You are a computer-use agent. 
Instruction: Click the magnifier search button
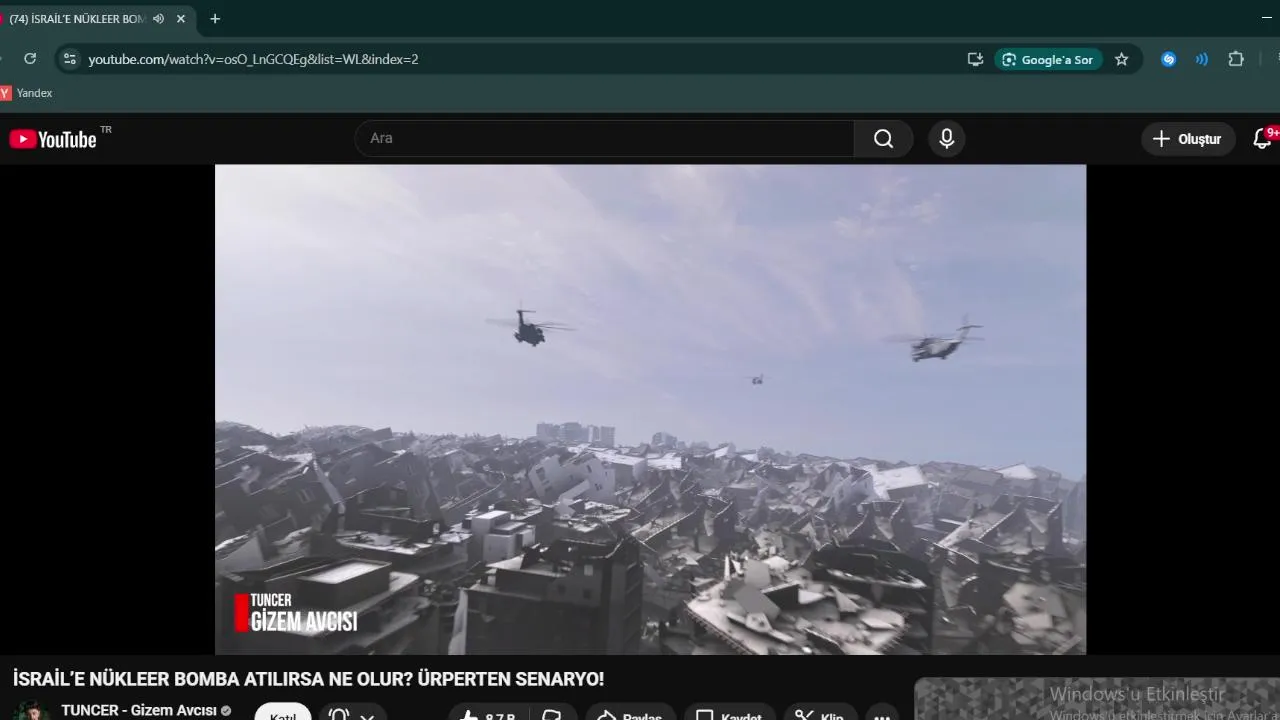click(x=884, y=139)
